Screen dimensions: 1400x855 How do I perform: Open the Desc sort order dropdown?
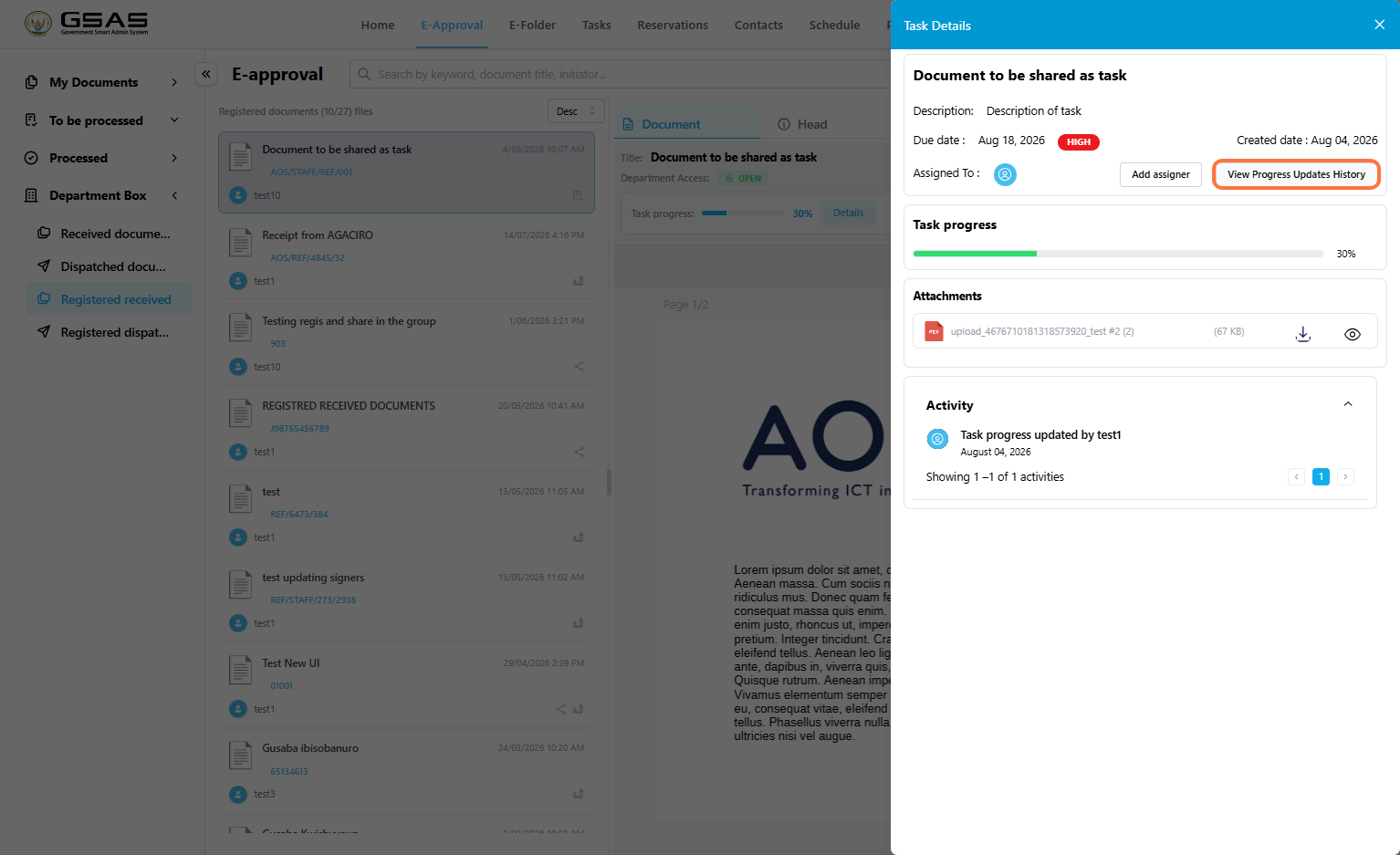tap(576, 111)
